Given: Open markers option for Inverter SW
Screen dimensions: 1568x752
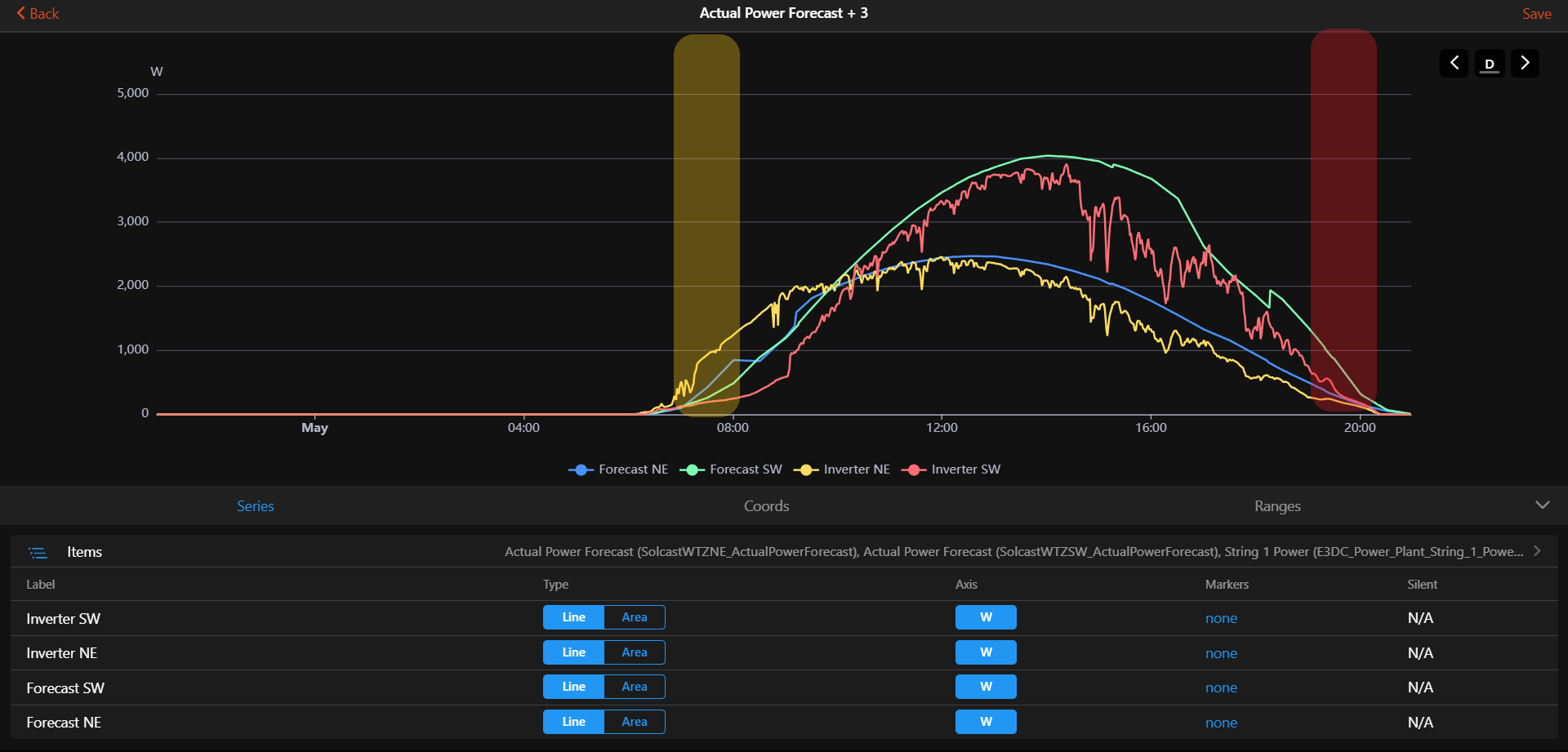Looking at the screenshot, I should pos(1221,618).
